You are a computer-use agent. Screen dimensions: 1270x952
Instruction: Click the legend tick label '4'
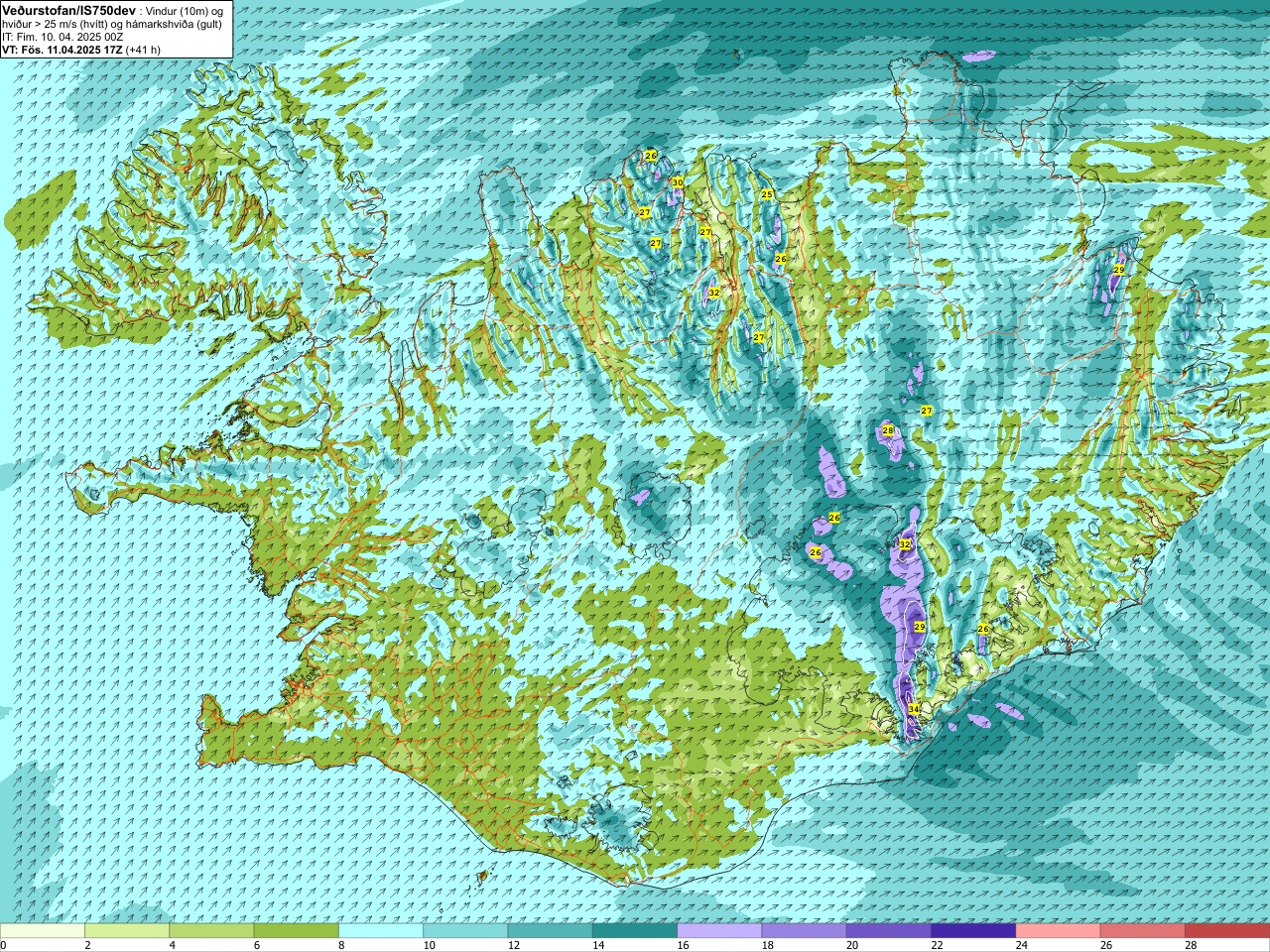pyautogui.click(x=172, y=945)
